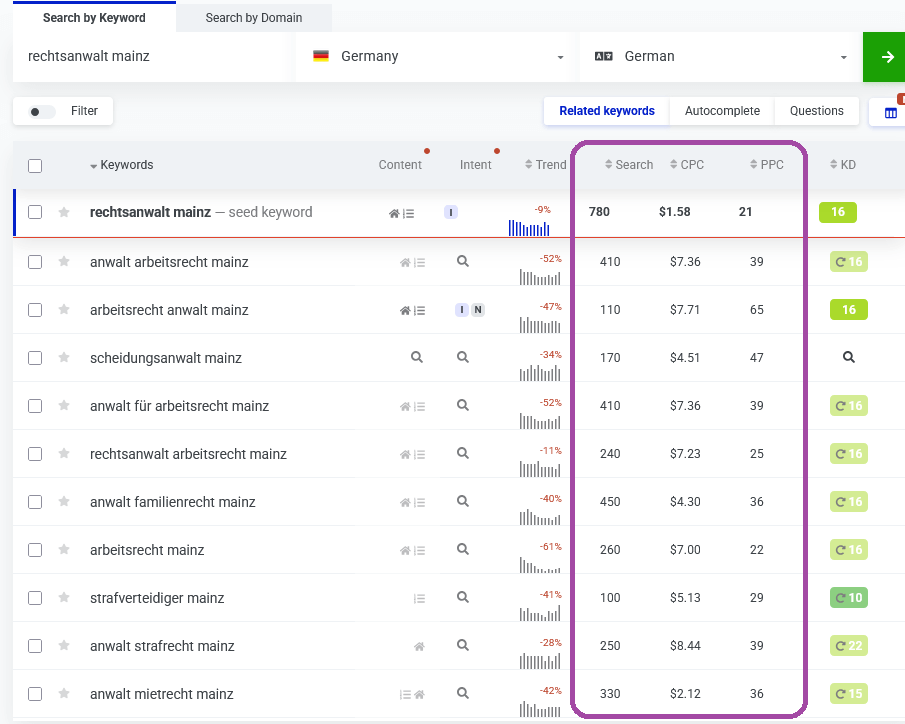905x724 pixels.
Task: Check anwalt arbeitsrecht mainz checkbox
Action: click(35, 262)
